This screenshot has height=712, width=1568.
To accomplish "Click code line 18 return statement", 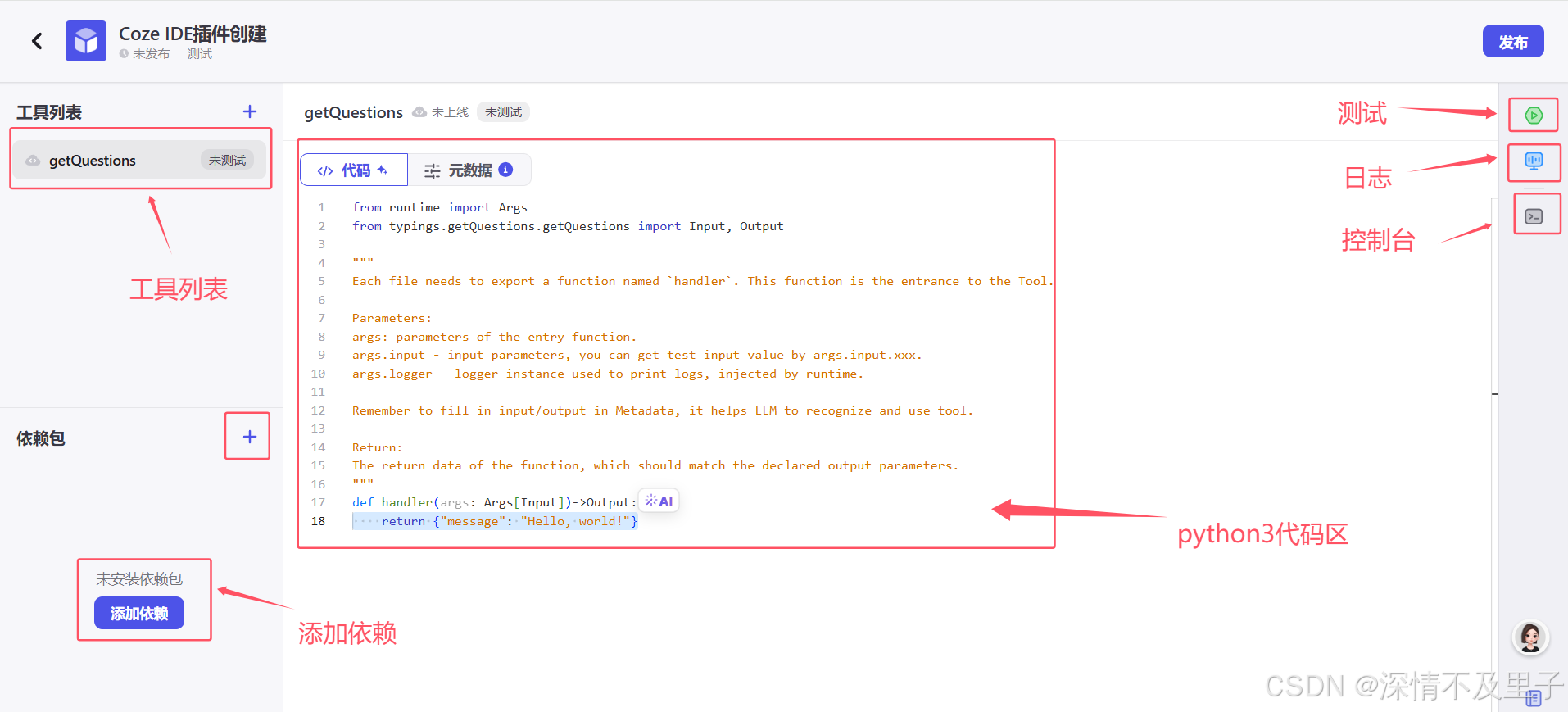I will [495, 521].
